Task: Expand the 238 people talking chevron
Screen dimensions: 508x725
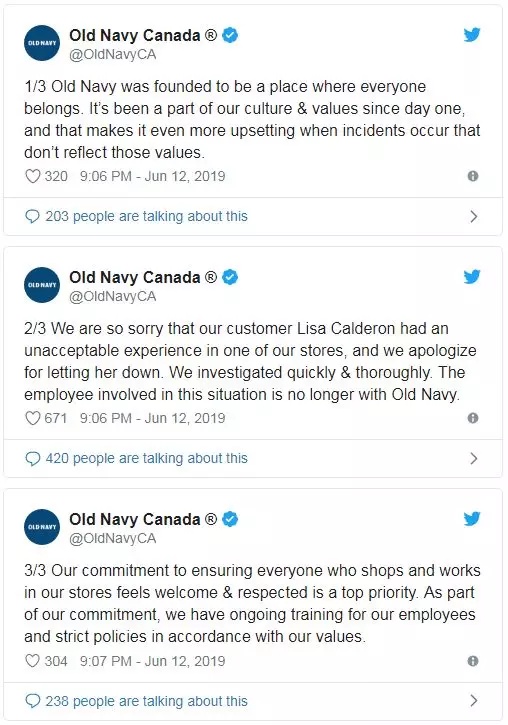Action: (x=473, y=700)
